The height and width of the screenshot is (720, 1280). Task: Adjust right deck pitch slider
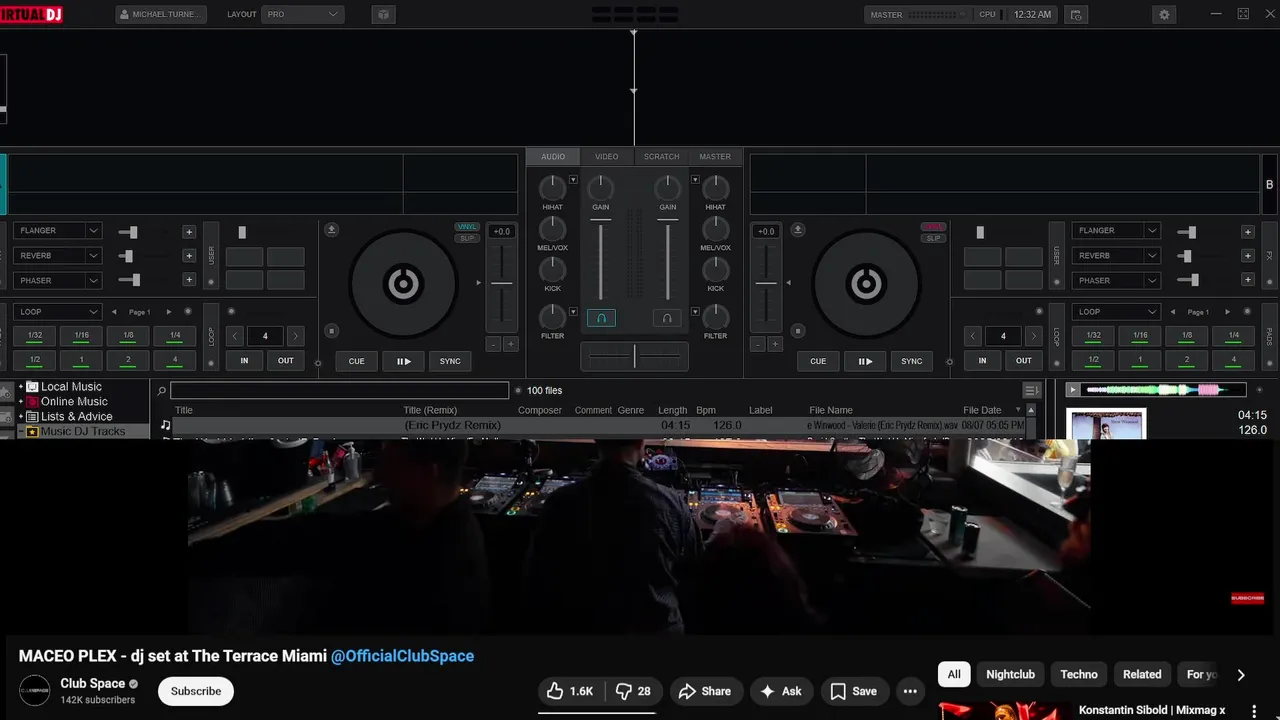pos(766,285)
